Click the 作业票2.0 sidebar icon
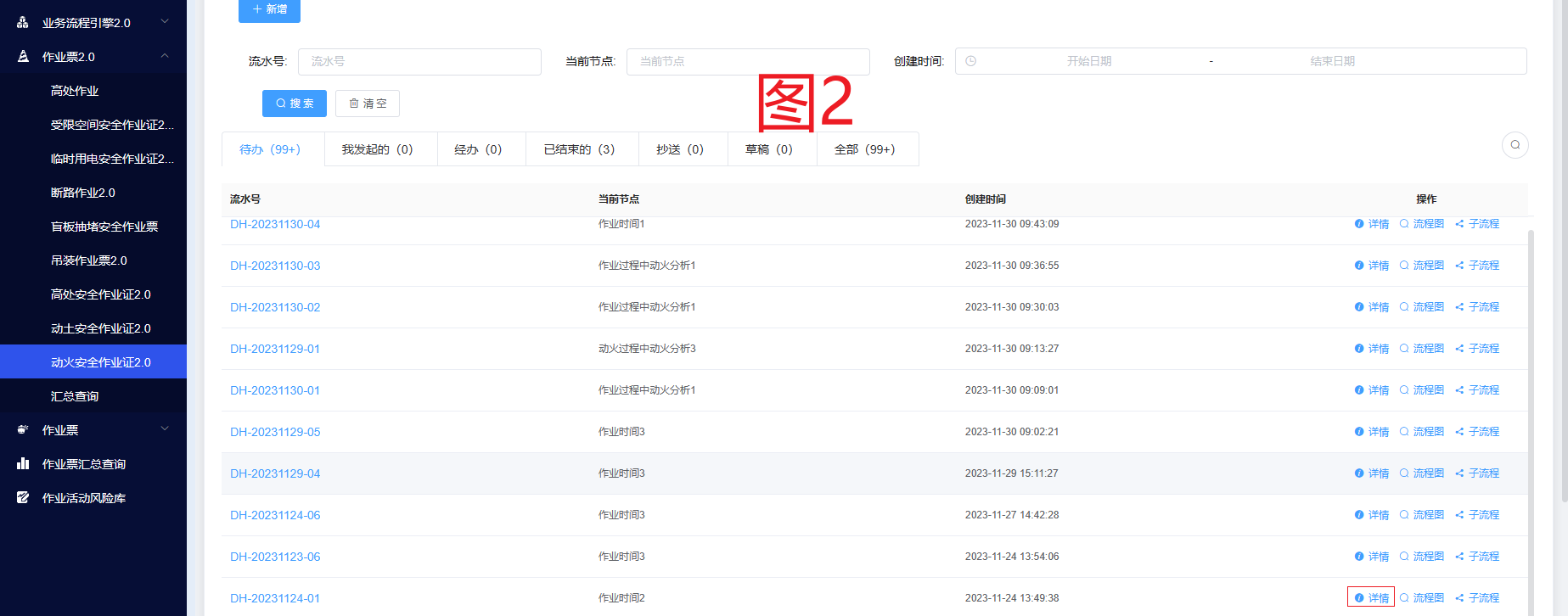This screenshot has width=1568, height=616. pyautogui.click(x=23, y=56)
